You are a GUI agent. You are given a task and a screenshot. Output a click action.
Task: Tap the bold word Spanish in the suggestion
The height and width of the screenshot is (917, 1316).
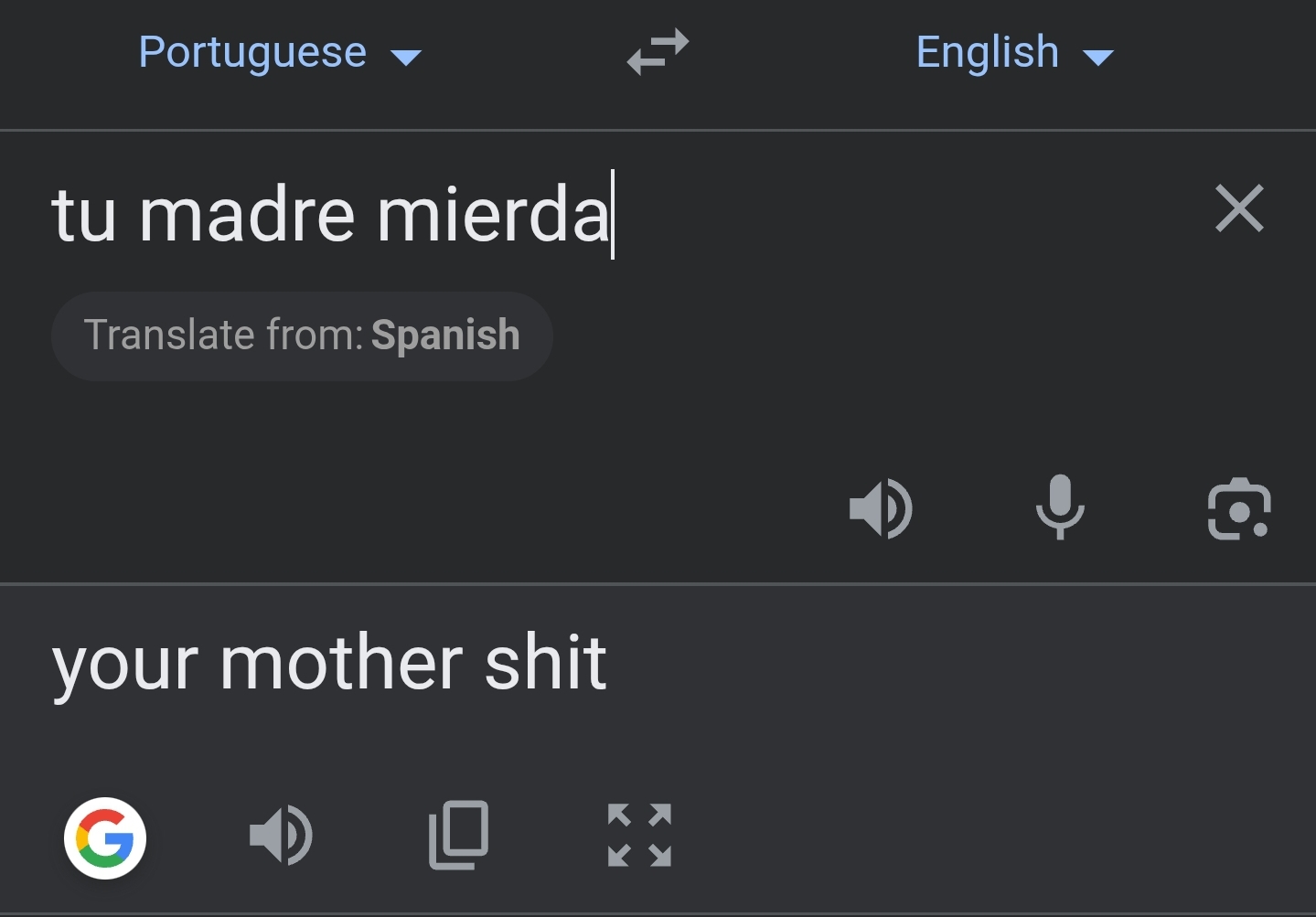[x=445, y=336]
